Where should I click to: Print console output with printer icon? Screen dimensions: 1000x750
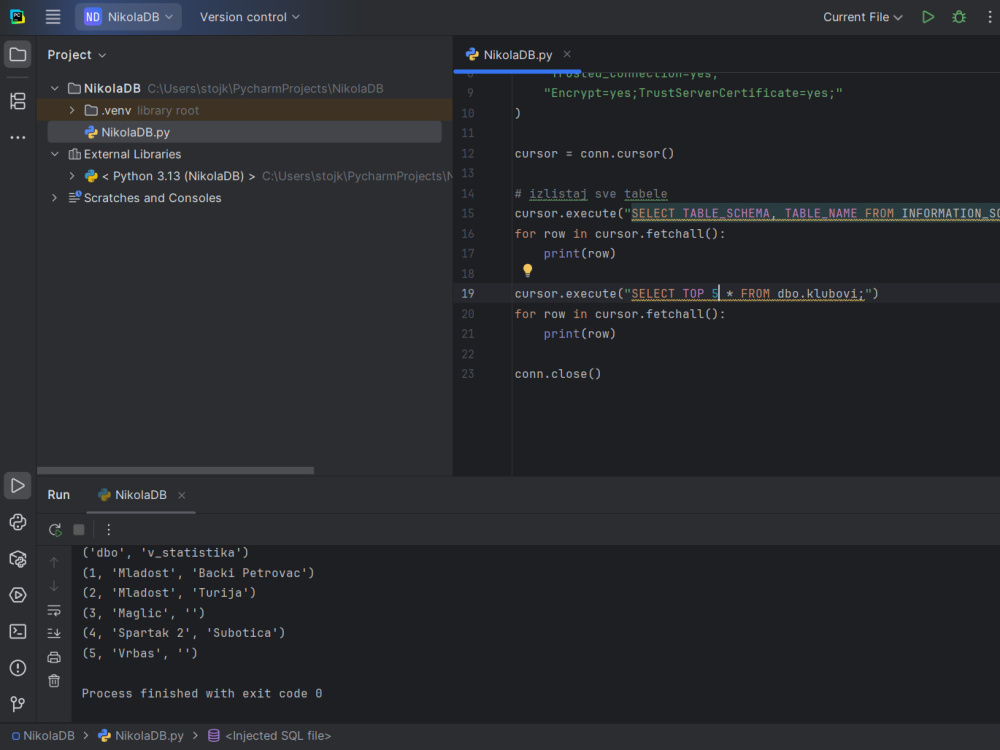pyautogui.click(x=54, y=657)
